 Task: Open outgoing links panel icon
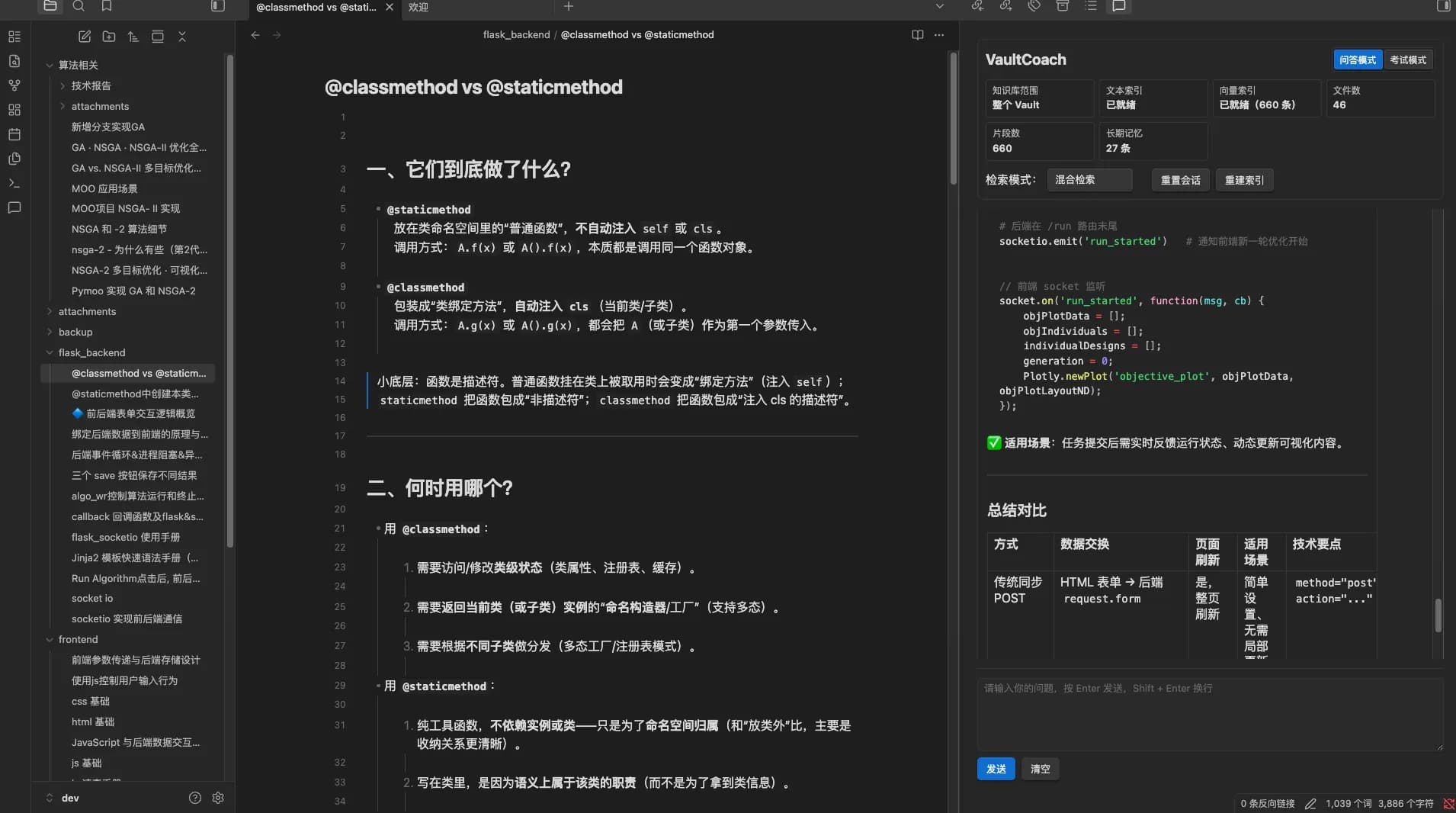(1005, 6)
